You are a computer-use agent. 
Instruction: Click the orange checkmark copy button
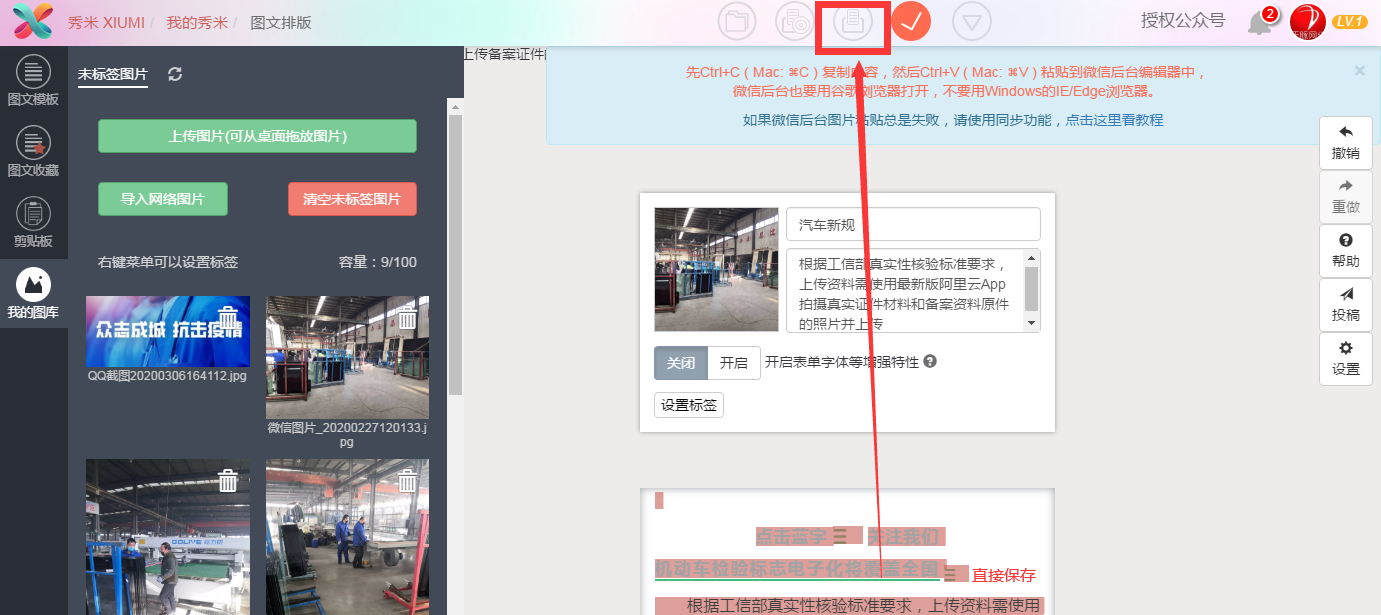[x=911, y=22]
